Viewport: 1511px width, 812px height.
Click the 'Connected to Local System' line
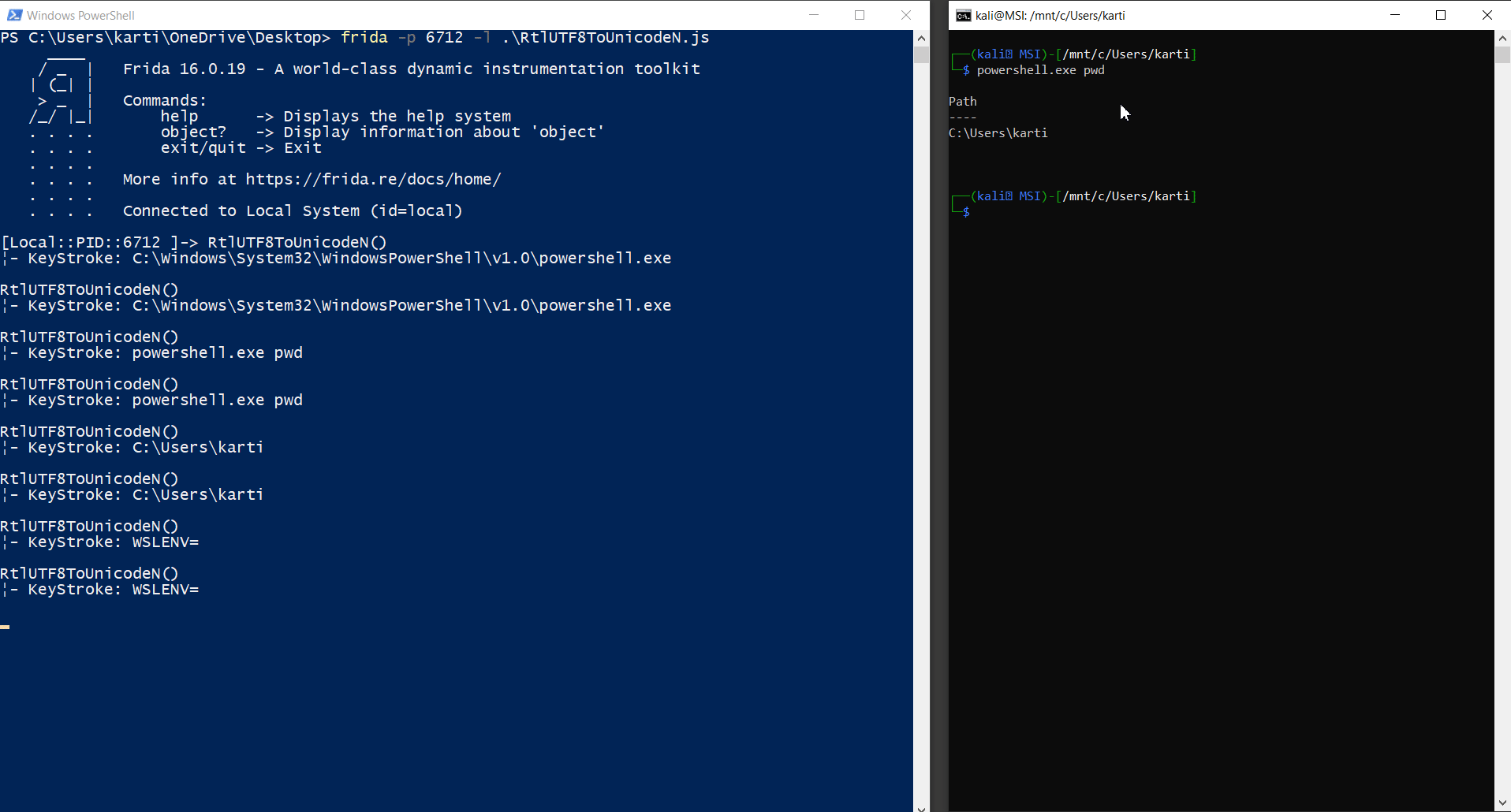[x=292, y=211]
